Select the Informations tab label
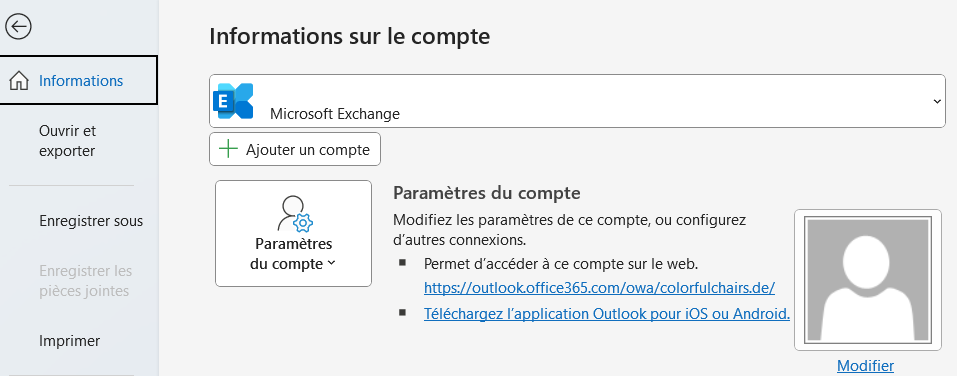Image resolution: width=957 pixels, height=376 pixels. tap(81, 81)
